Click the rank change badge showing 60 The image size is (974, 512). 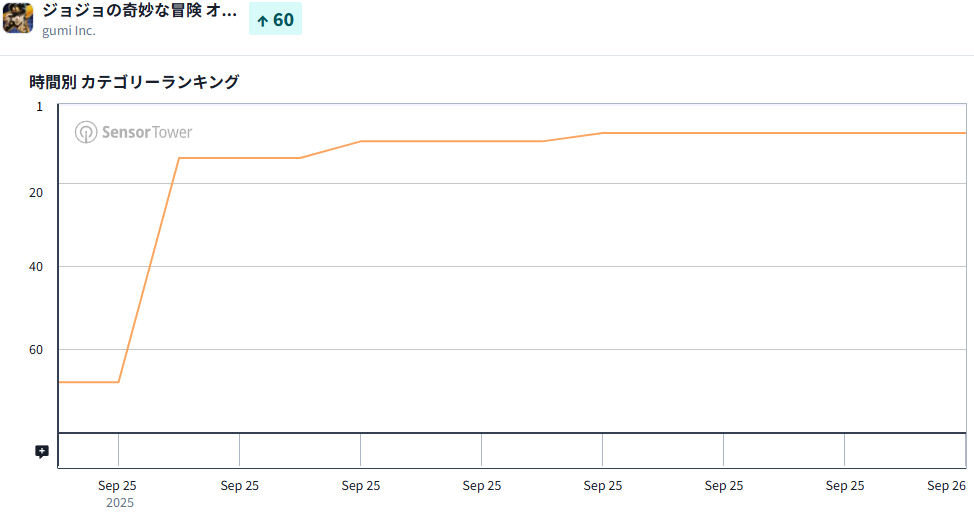point(275,19)
